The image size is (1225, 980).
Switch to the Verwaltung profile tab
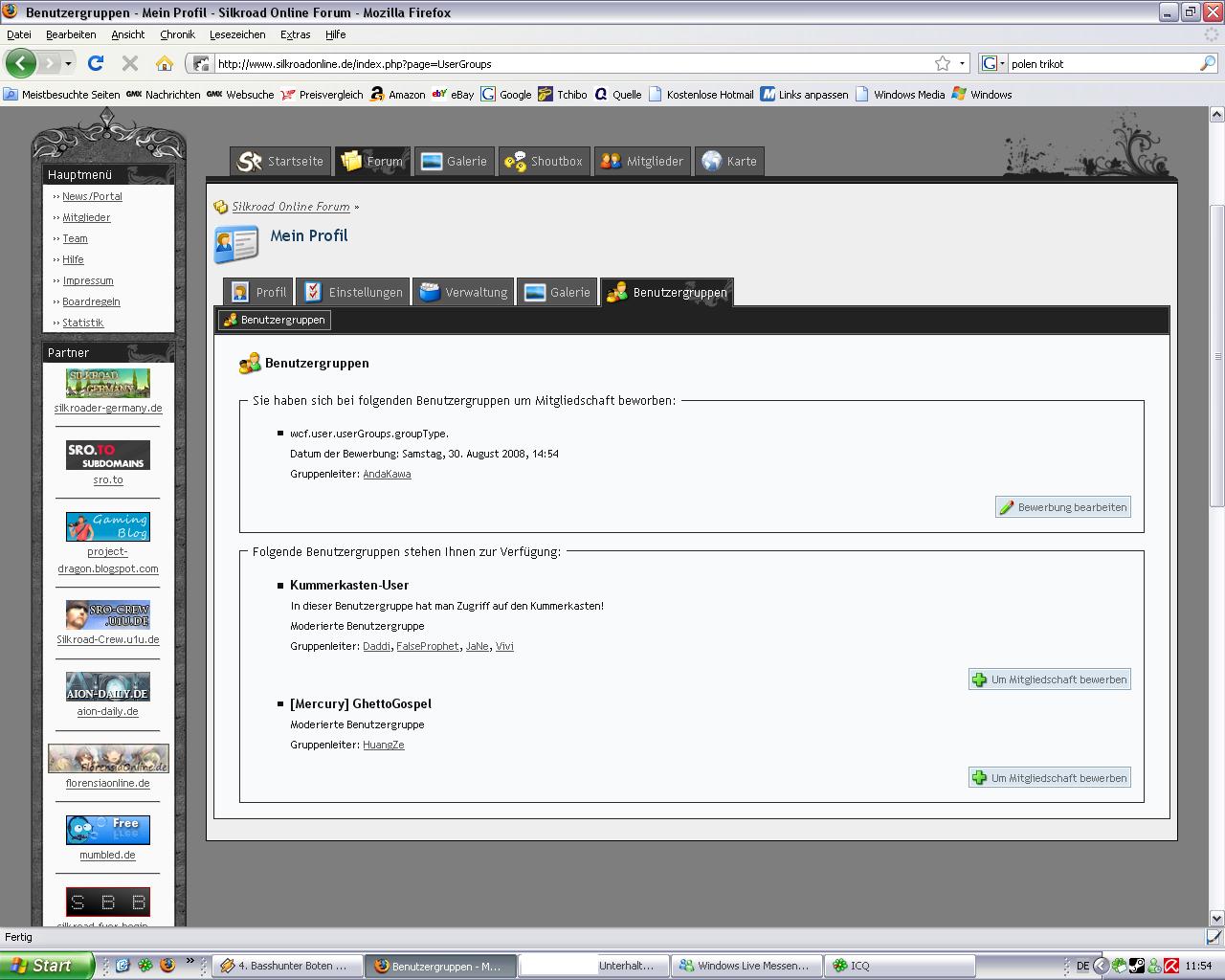[x=464, y=293]
